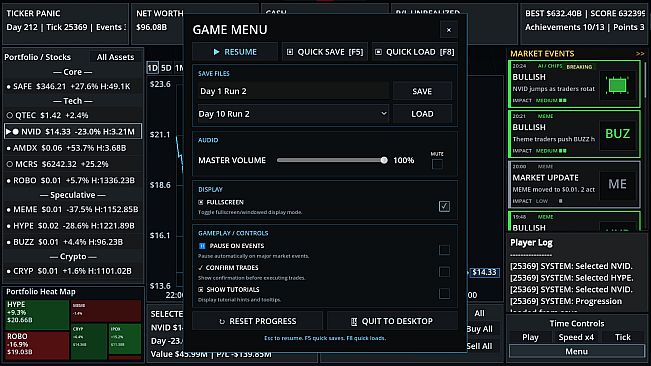Click the Master Volume slider handle
Viewport: 651px width, 366px height.
coord(384,160)
